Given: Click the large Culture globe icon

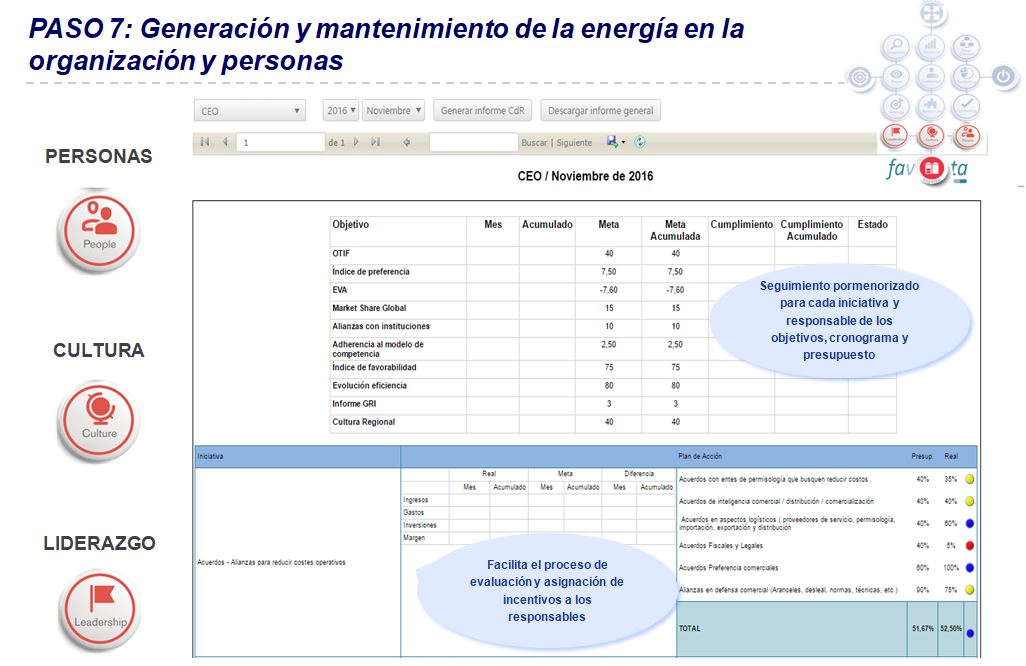Looking at the screenshot, I should [x=99, y=420].
